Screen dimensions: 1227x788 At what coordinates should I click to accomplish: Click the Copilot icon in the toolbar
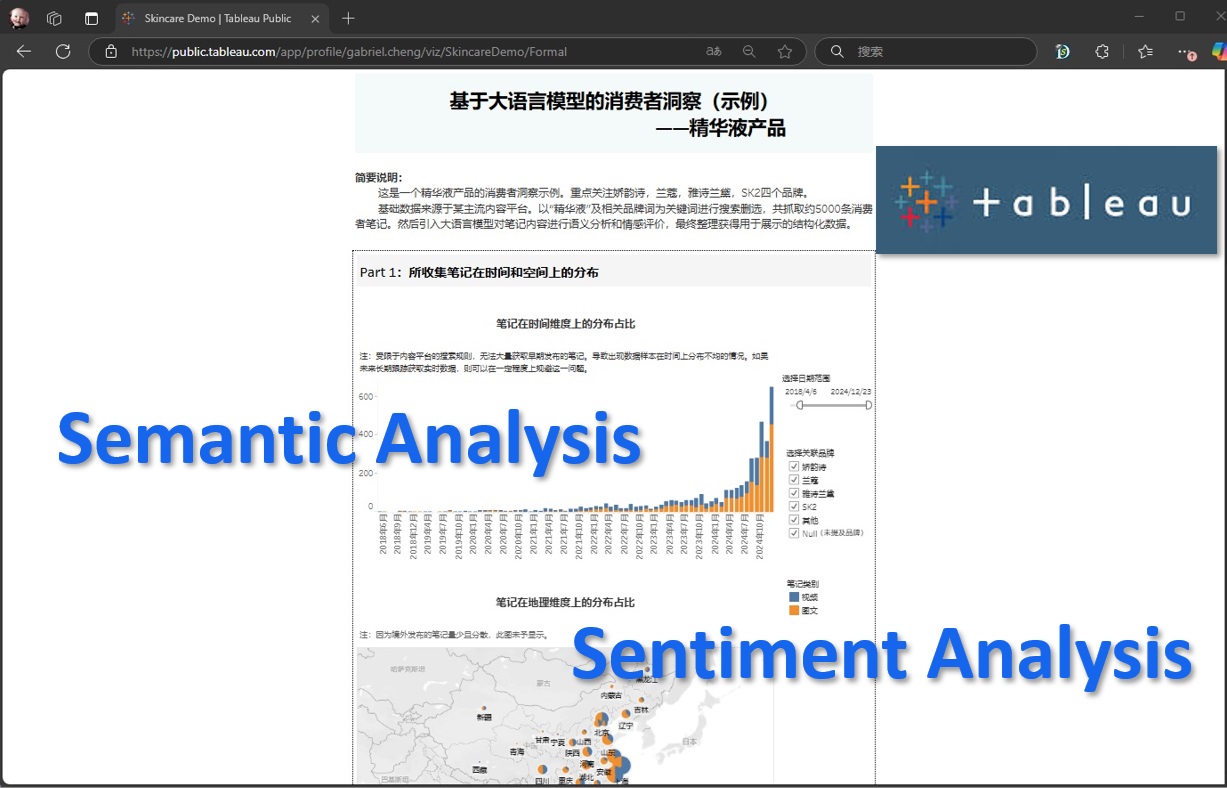coord(1219,50)
